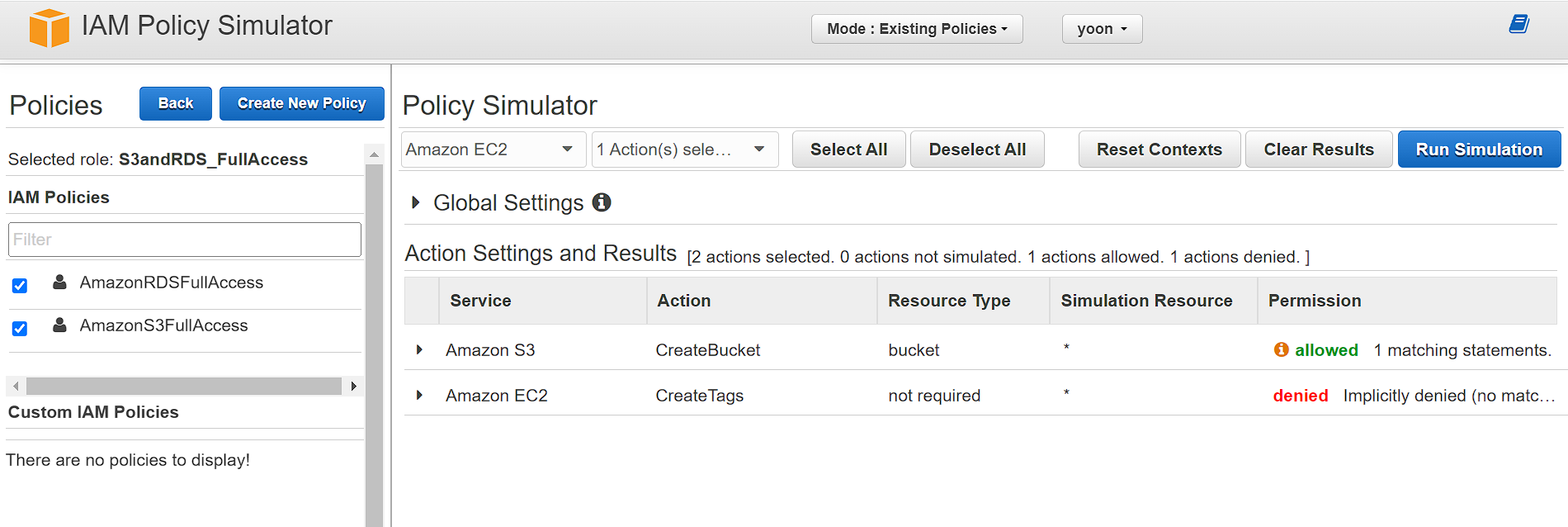The image size is (1568, 527).
Task: Expand the Global Settings section
Action: (416, 202)
